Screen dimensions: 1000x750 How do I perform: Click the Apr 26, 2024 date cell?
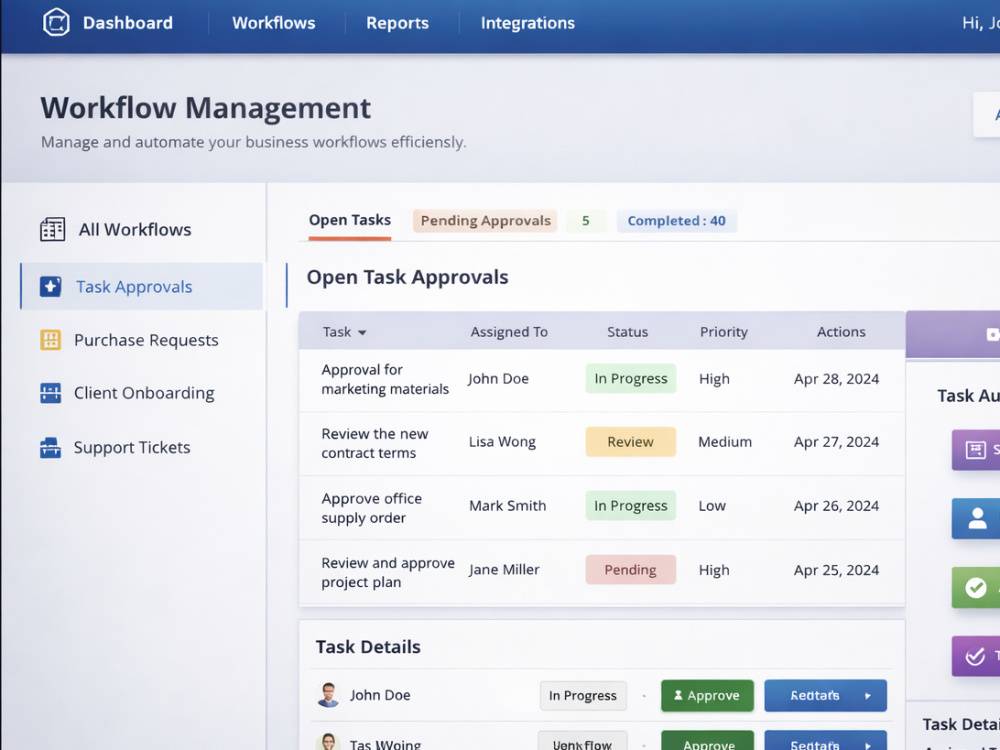pos(836,506)
